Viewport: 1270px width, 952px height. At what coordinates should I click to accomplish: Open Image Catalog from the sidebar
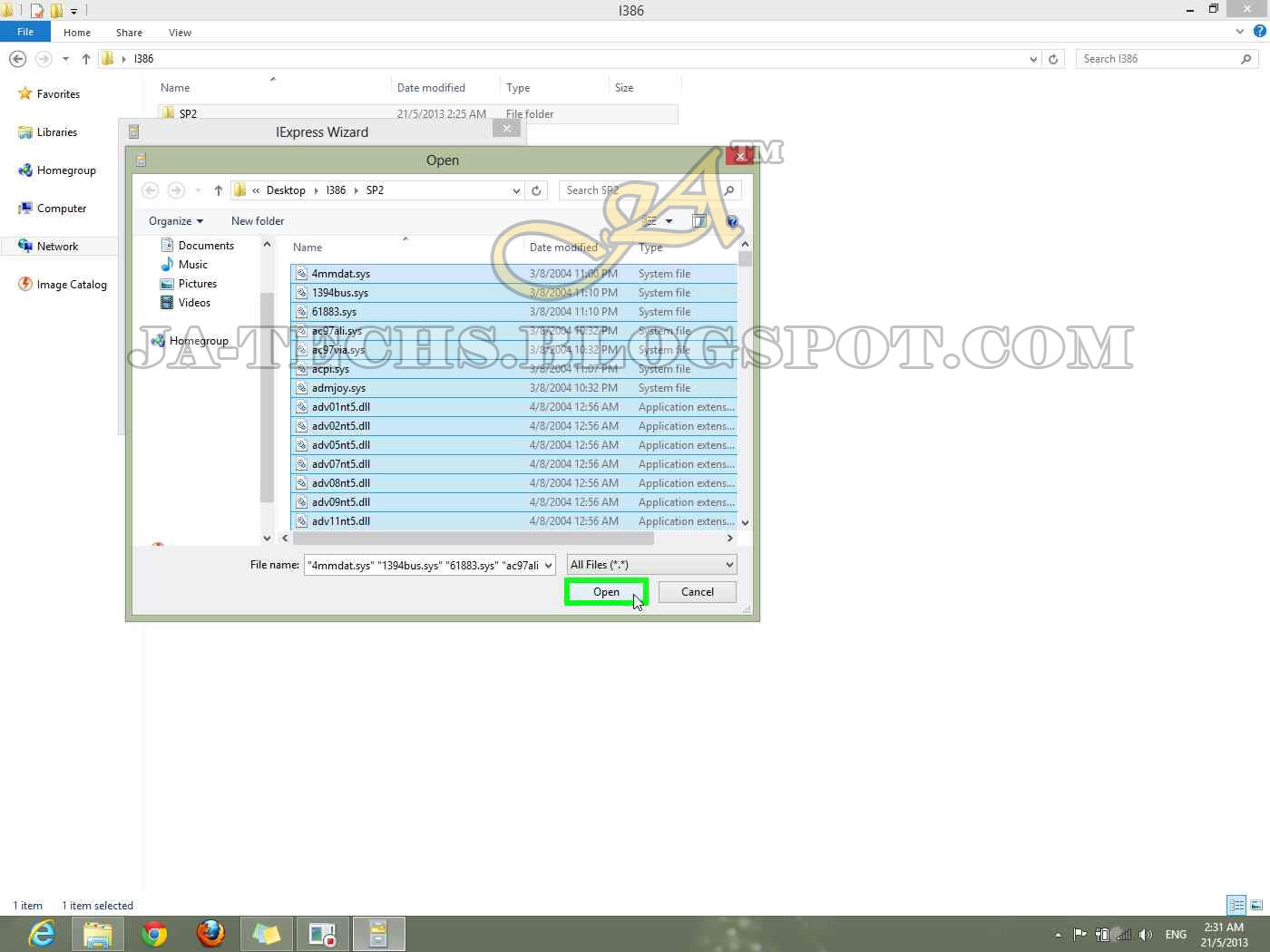click(70, 284)
